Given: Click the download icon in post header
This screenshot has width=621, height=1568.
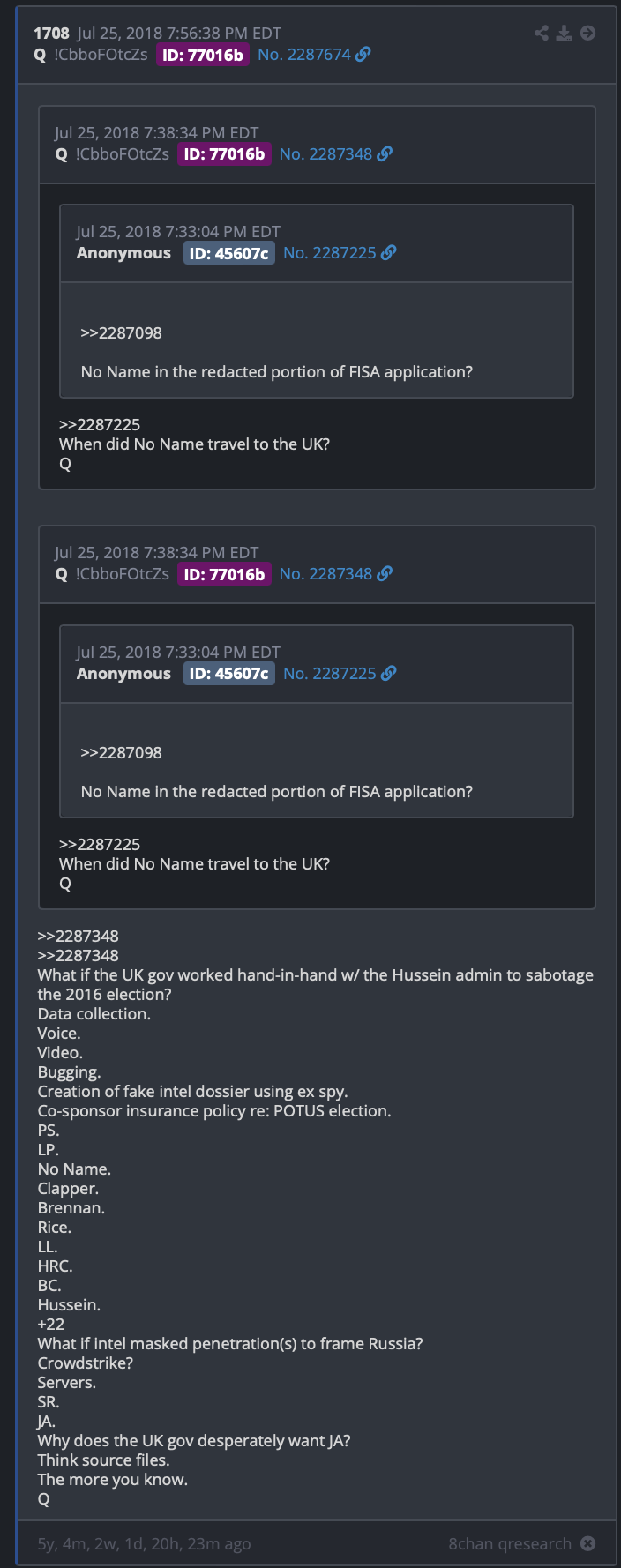Looking at the screenshot, I should 565,34.
